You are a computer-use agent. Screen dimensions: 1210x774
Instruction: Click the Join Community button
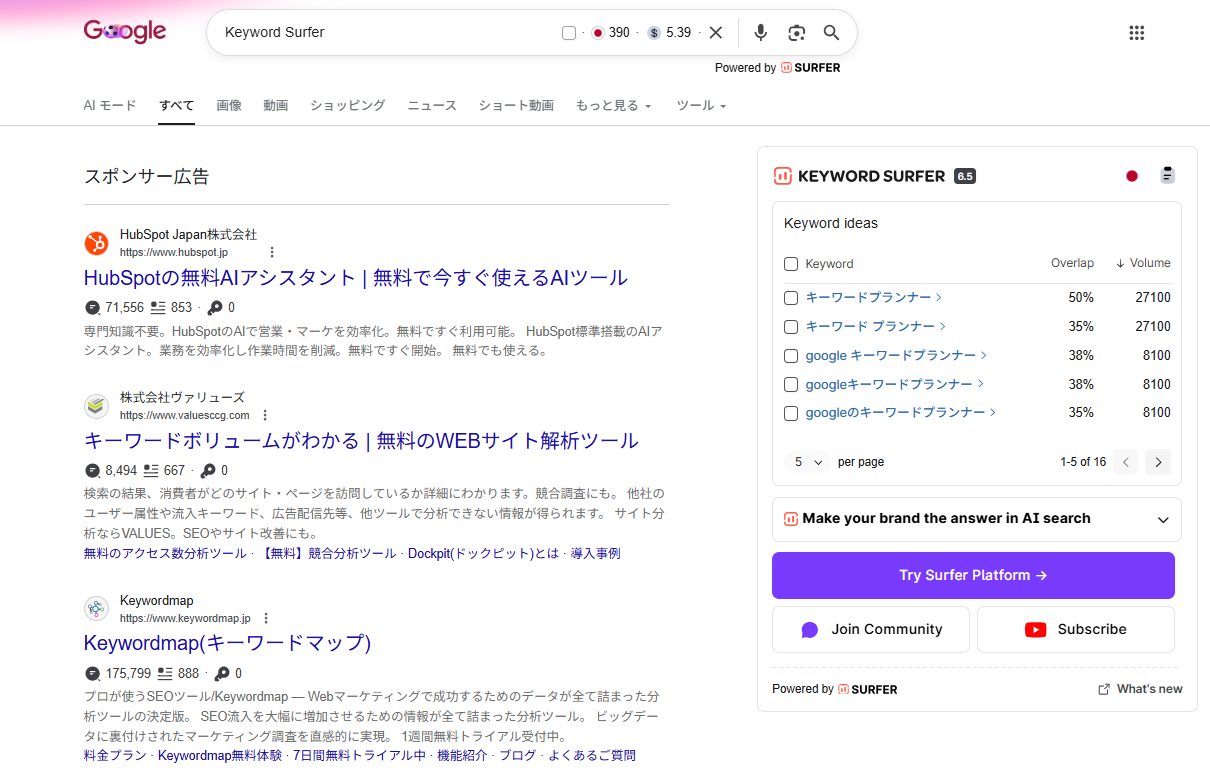tap(871, 629)
